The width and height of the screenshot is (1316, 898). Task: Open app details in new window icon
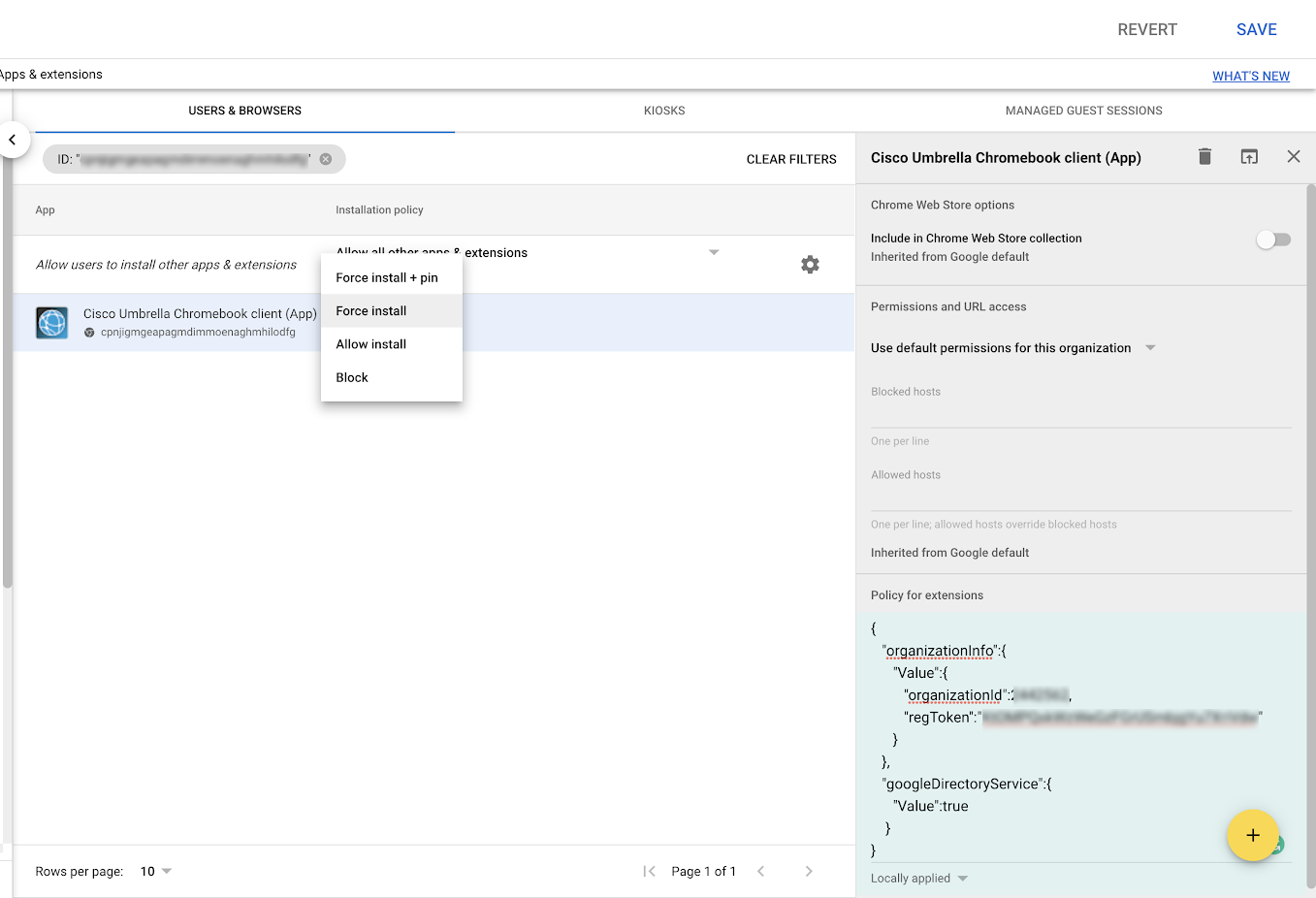point(1249,156)
